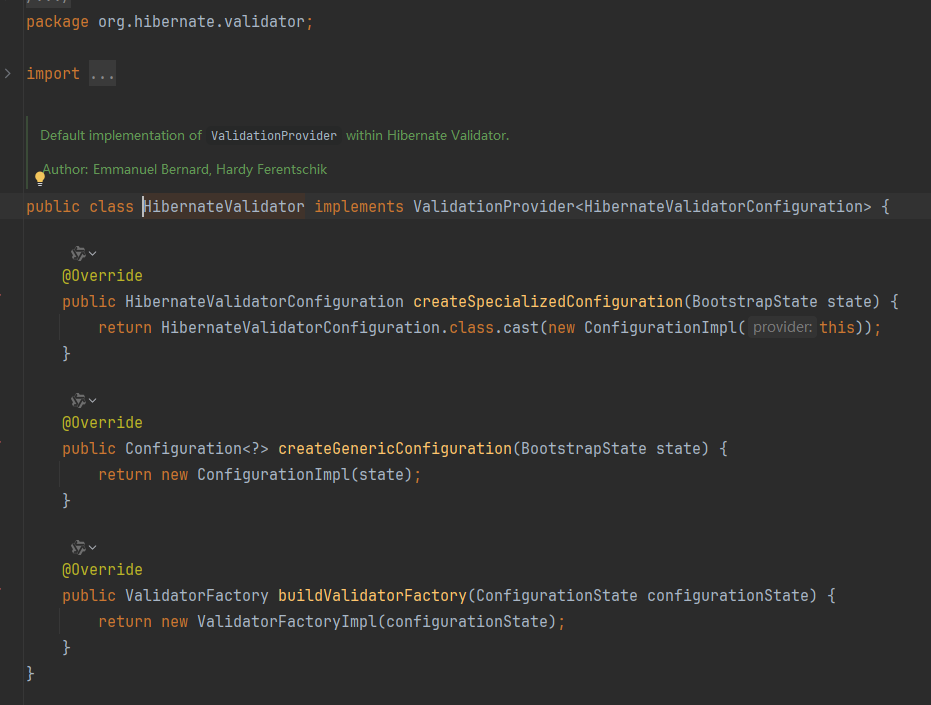Click the final closing brace of the class
Image resolution: width=931 pixels, height=705 pixels.
[x=30, y=674]
